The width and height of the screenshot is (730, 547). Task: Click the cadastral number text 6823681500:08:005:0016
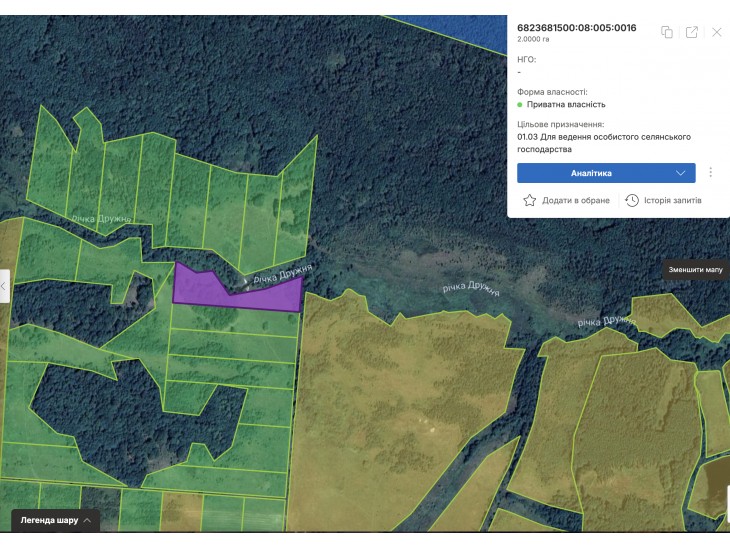pyautogui.click(x=576, y=27)
